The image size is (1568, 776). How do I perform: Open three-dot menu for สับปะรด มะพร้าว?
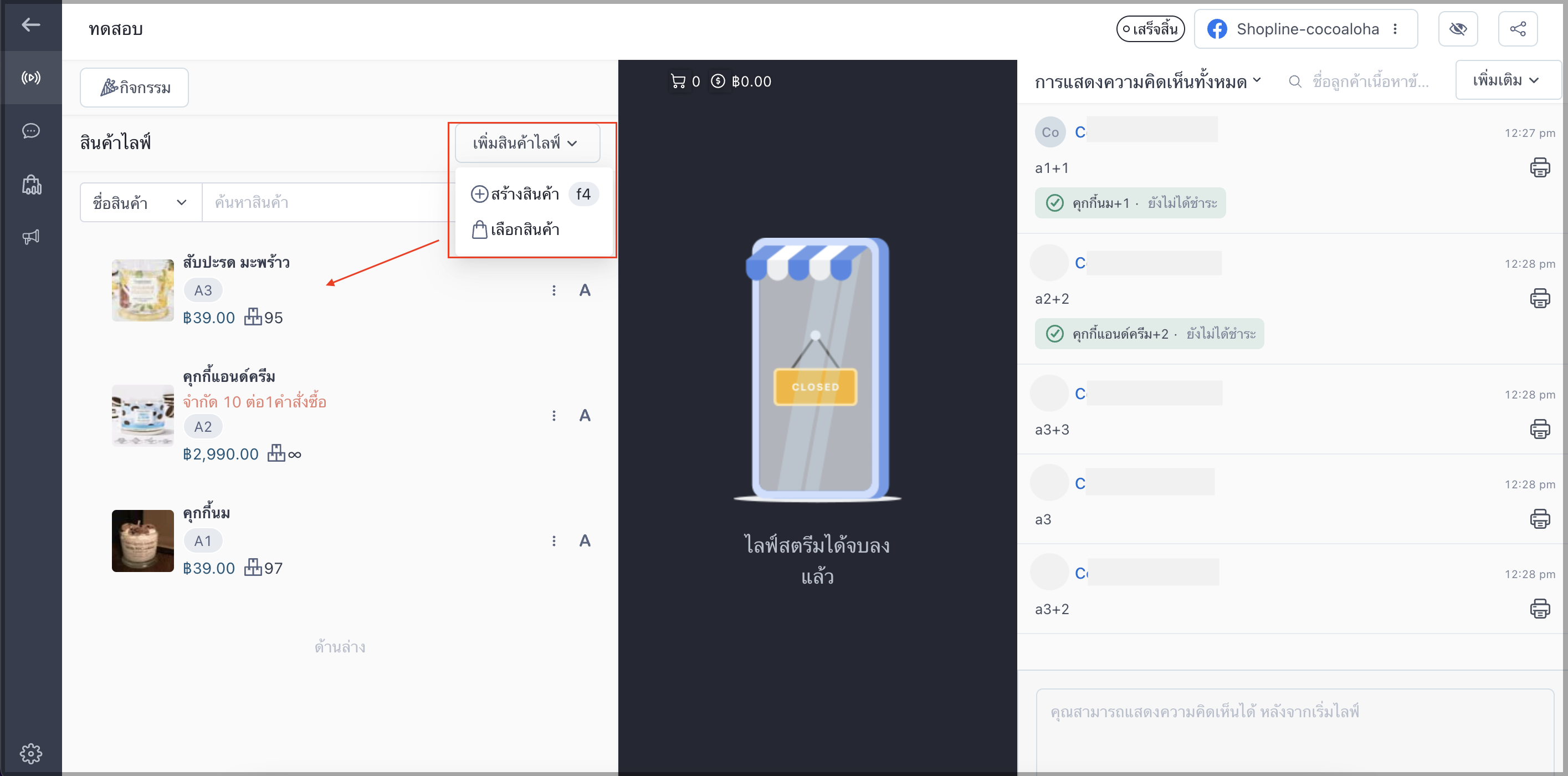pyautogui.click(x=554, y=290)
